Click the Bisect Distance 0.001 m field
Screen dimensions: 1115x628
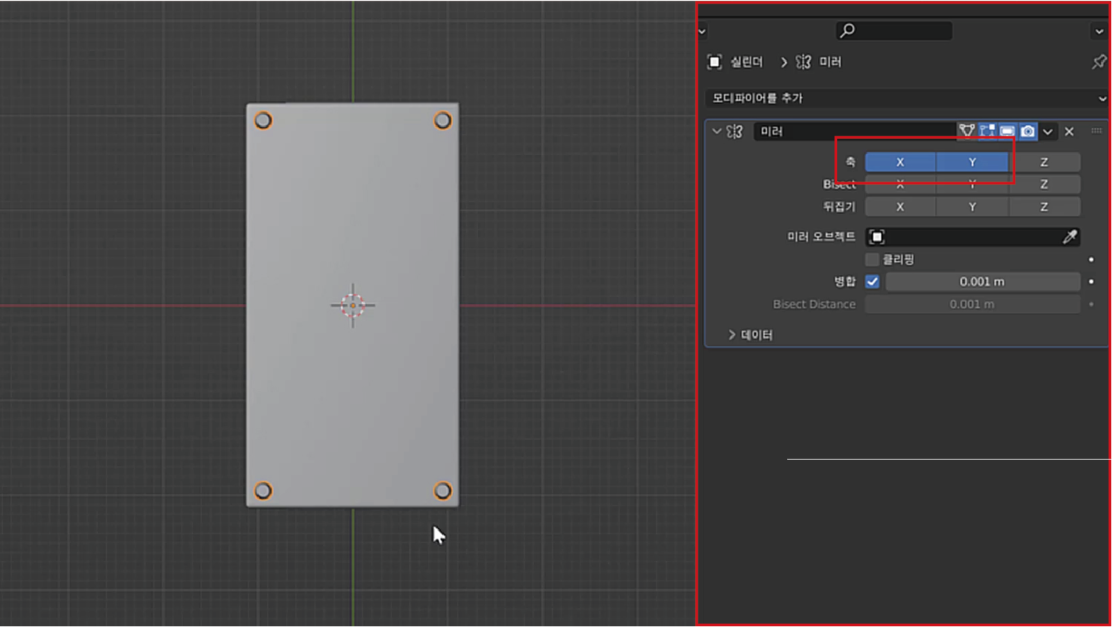(972, 304)
